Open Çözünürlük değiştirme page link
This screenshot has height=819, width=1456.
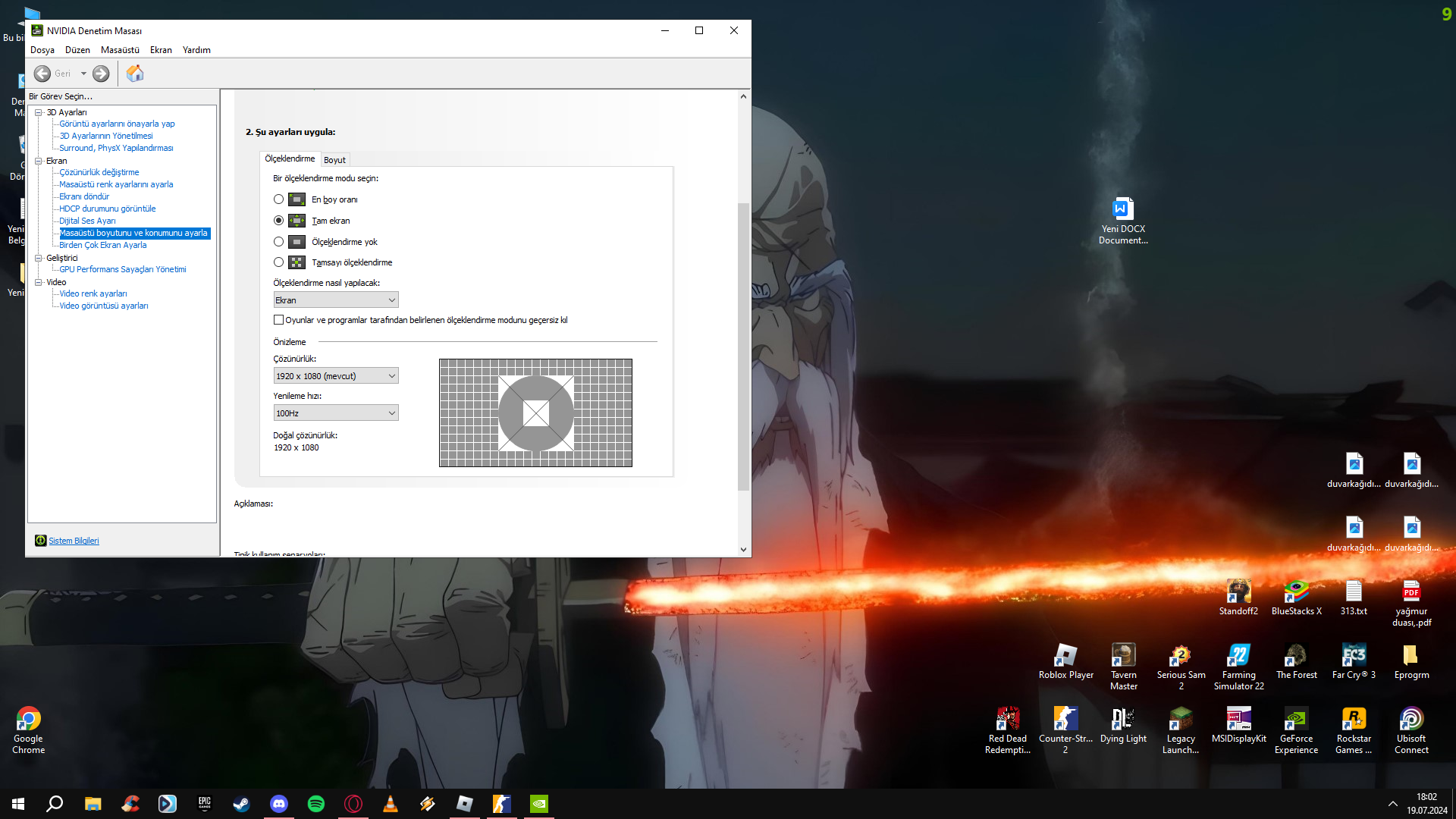99,172
